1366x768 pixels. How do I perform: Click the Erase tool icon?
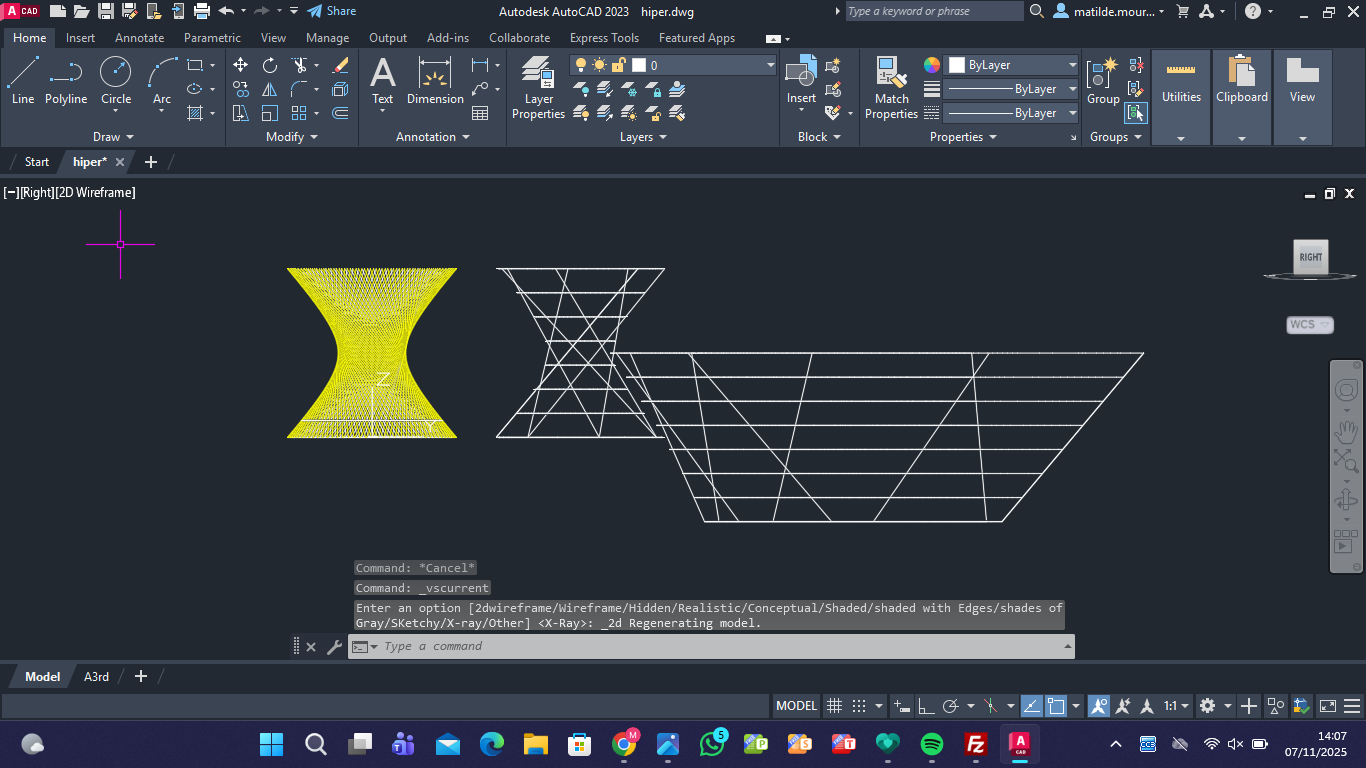point(341,65)
